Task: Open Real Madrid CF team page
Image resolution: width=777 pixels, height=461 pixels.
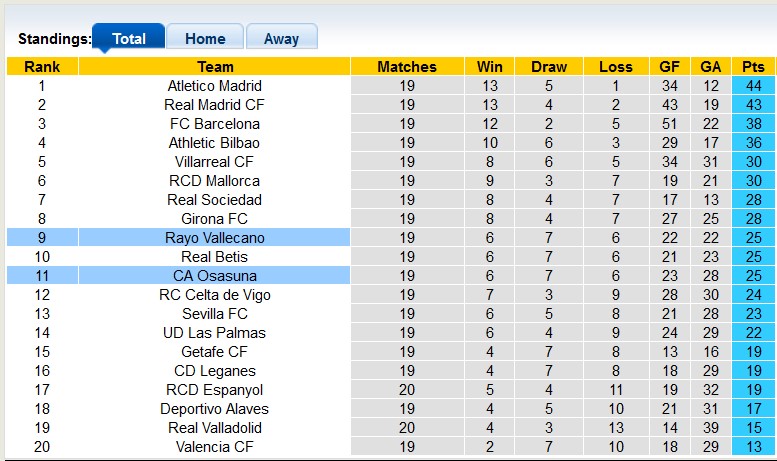Action: point(215,105)
